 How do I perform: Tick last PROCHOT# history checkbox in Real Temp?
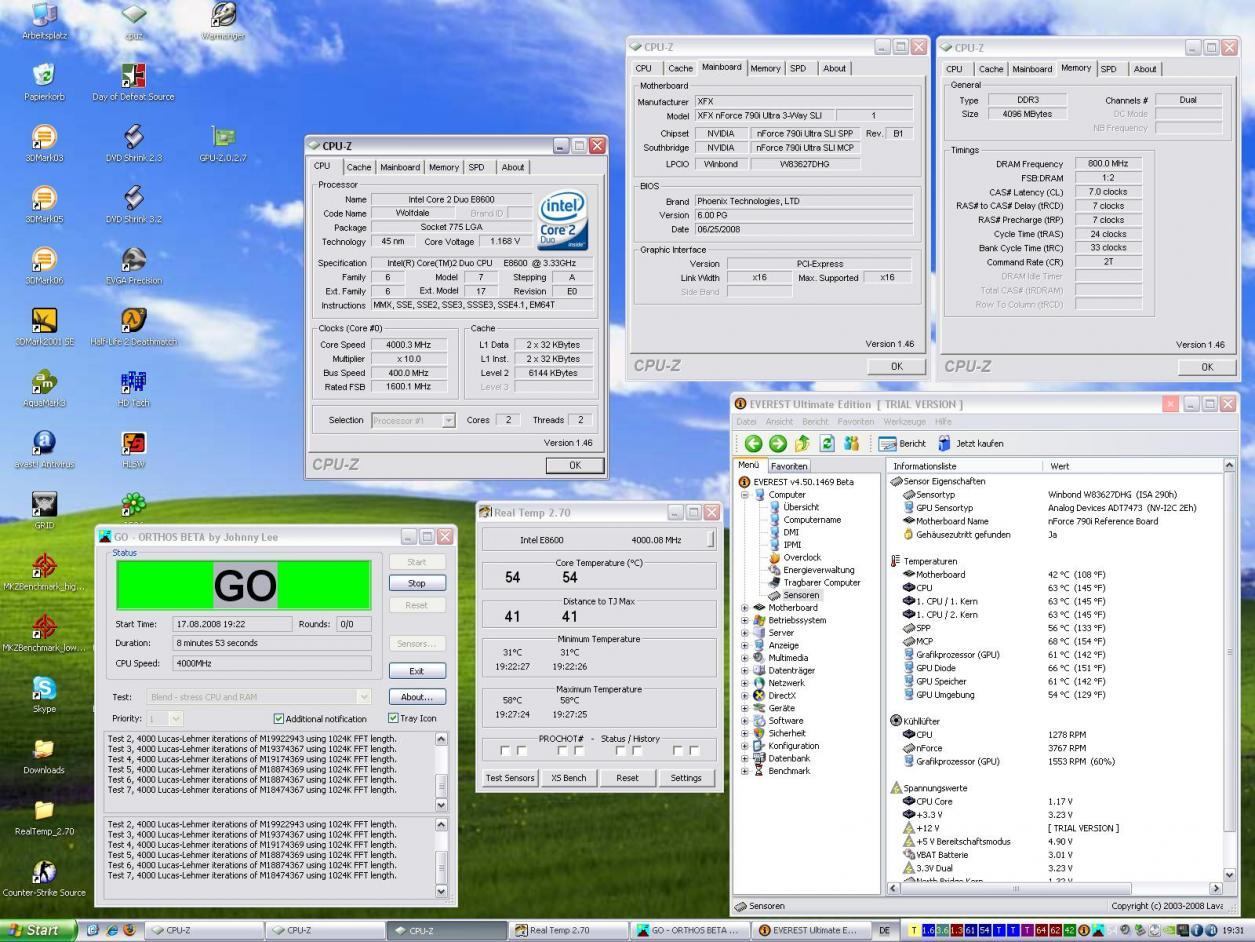(694, 750)
